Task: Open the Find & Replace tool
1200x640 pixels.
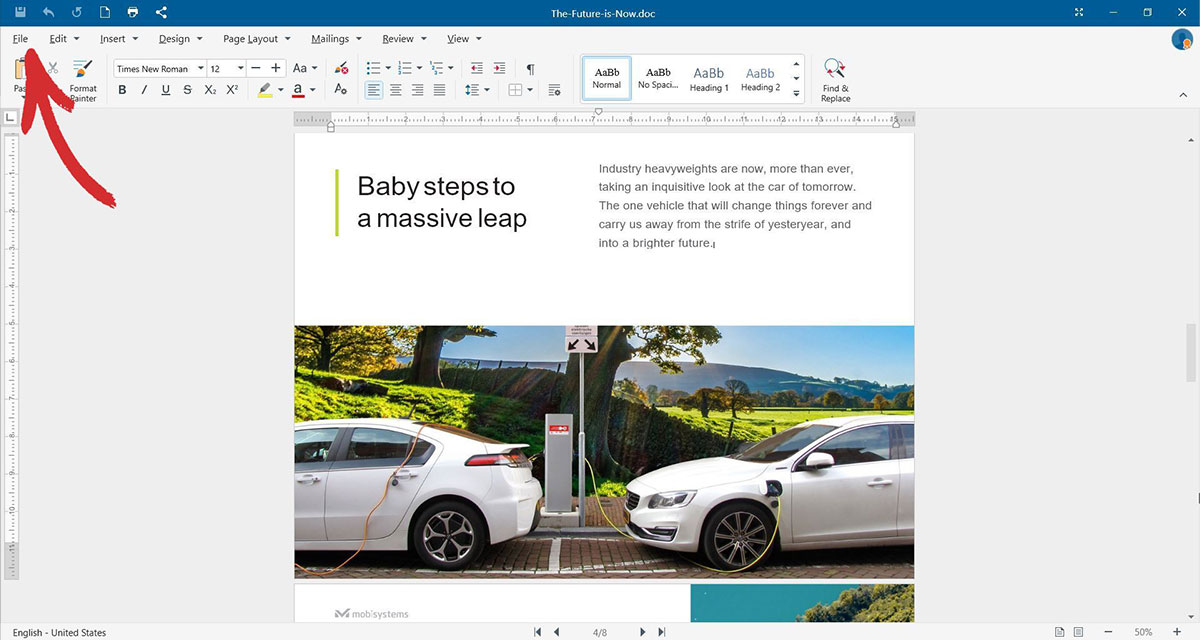Action: pyautogui.click(x=835, y=80)
